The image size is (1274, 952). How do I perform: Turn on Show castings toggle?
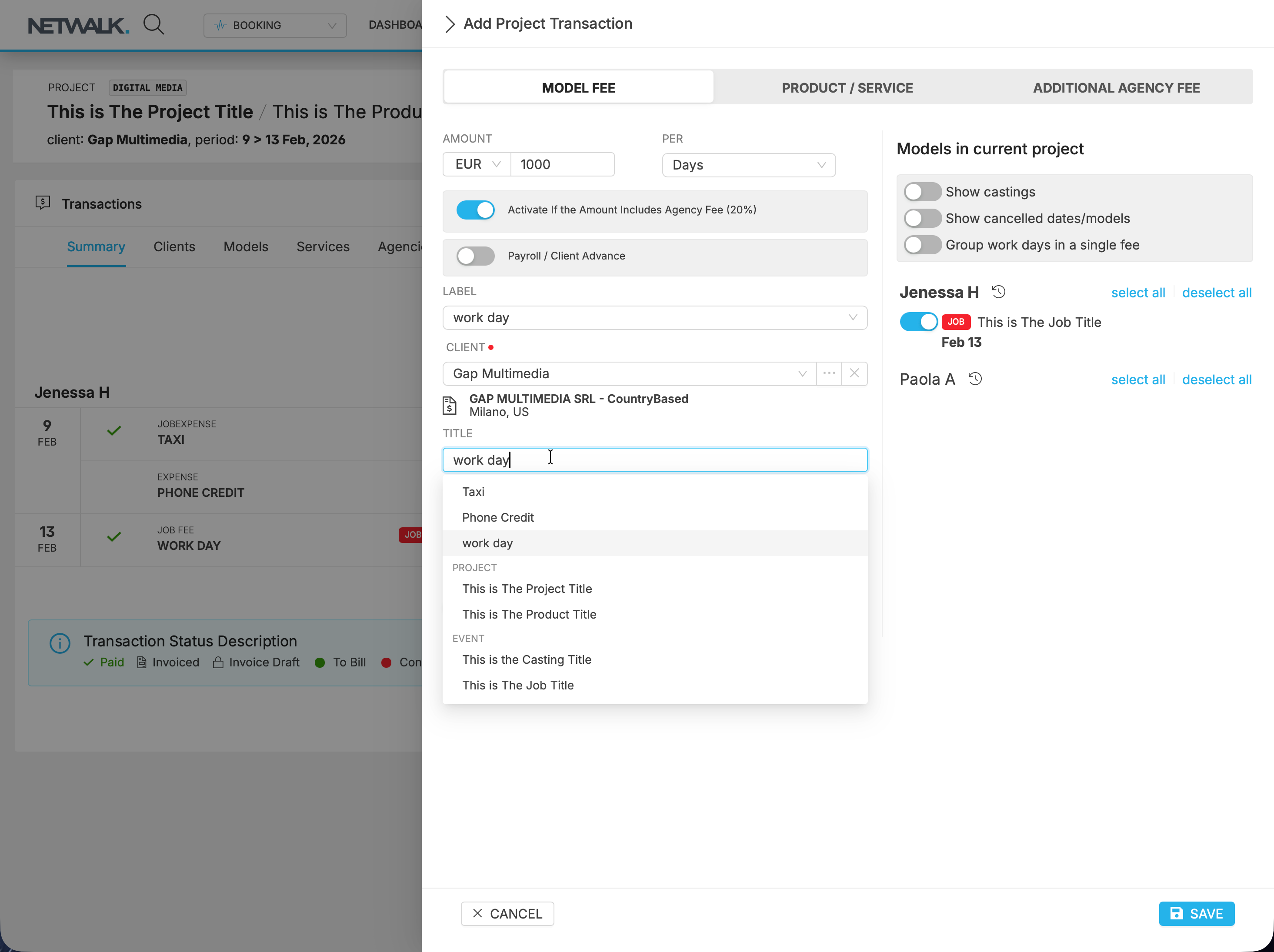click(922, 192)
